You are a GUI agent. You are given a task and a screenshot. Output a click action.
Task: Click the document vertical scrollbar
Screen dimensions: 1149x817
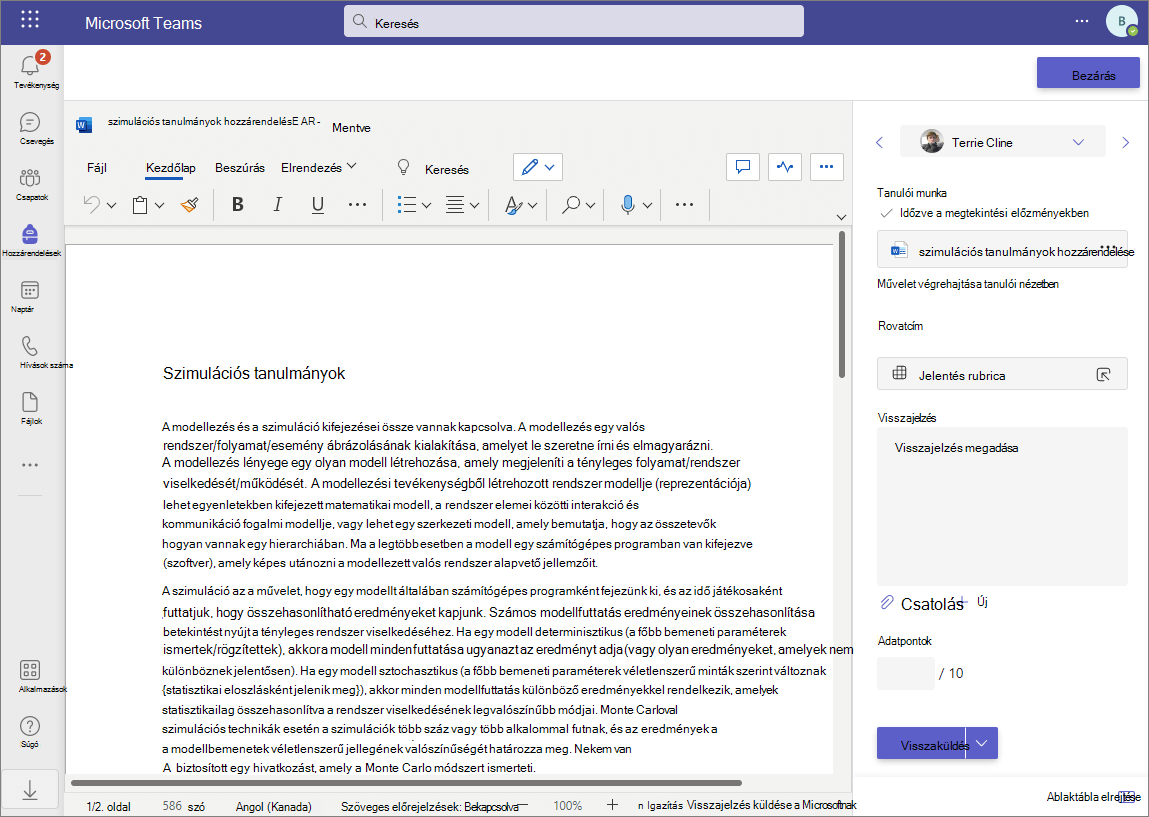(x=842, y=304)
